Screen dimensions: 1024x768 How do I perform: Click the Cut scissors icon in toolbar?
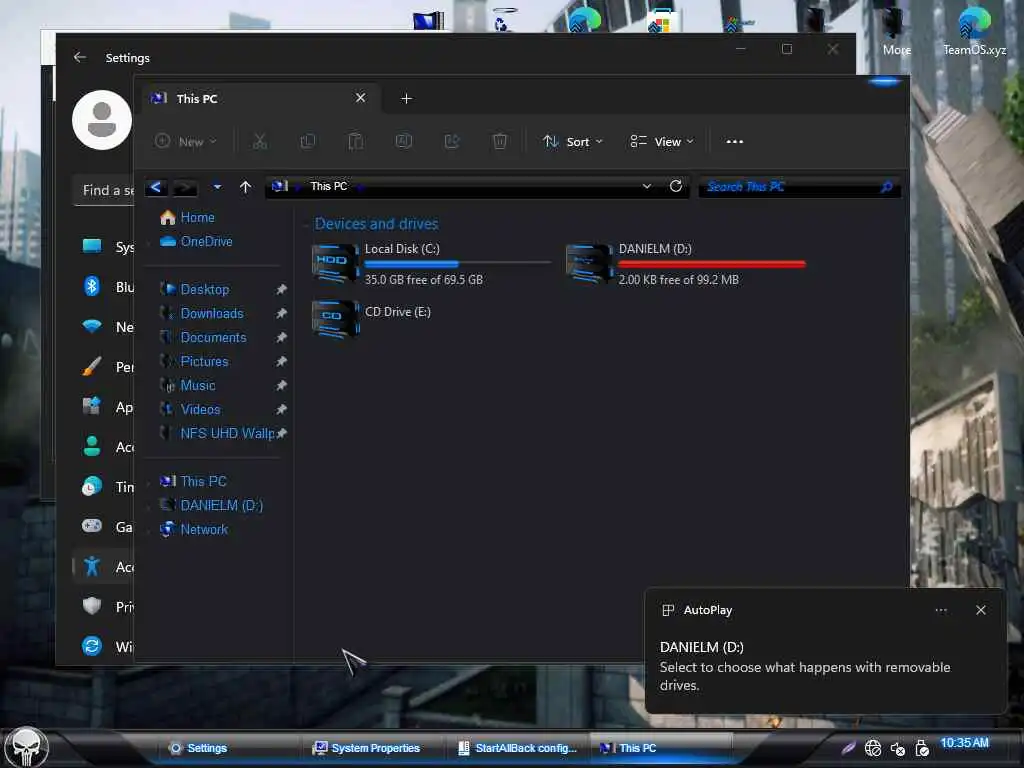pyautogui.click(x=260, y=141)
